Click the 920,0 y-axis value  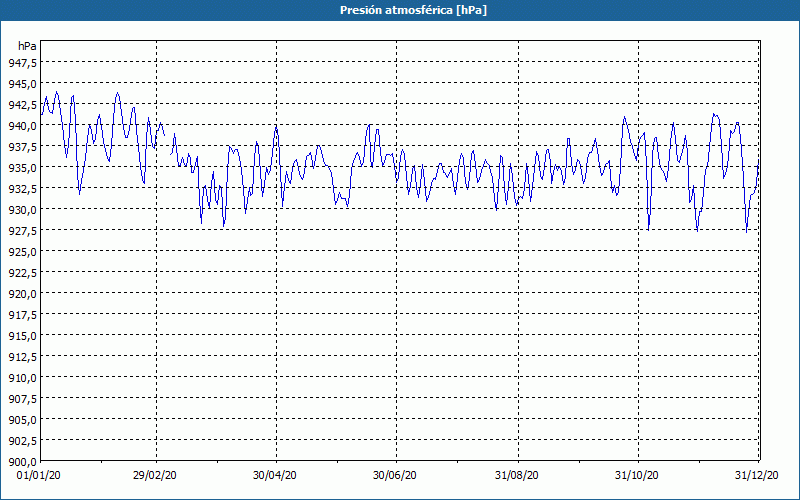pyautogui.click(x=22, y=294)
